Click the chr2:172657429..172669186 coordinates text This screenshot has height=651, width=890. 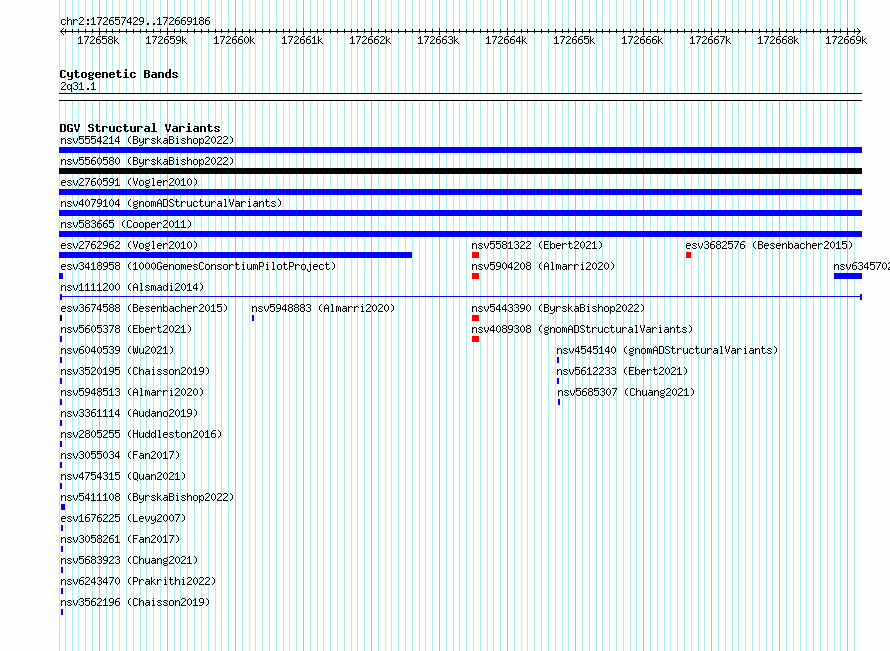click(135, 21)
